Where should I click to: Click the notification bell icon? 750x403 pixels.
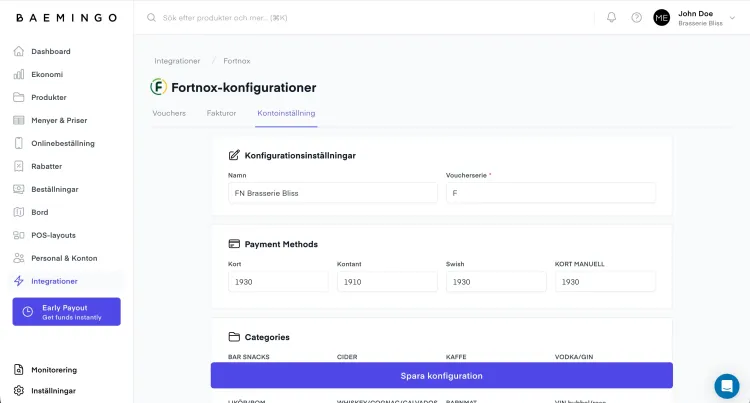[x=611, y=17]
